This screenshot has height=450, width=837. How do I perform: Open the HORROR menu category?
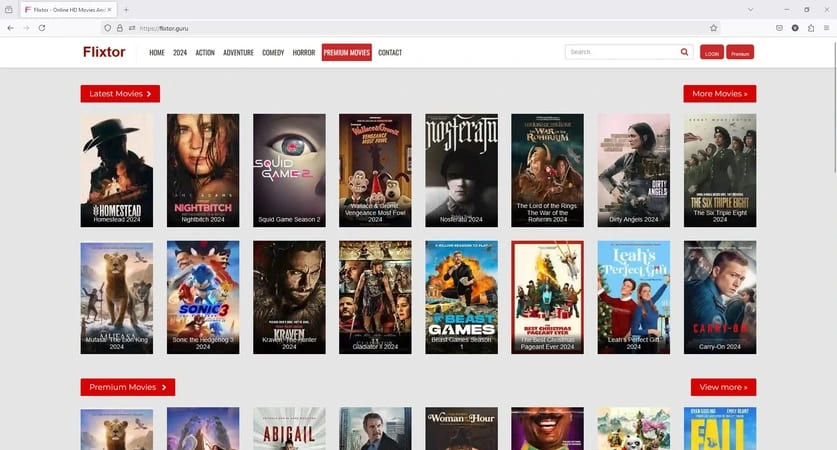coord(303,52)
